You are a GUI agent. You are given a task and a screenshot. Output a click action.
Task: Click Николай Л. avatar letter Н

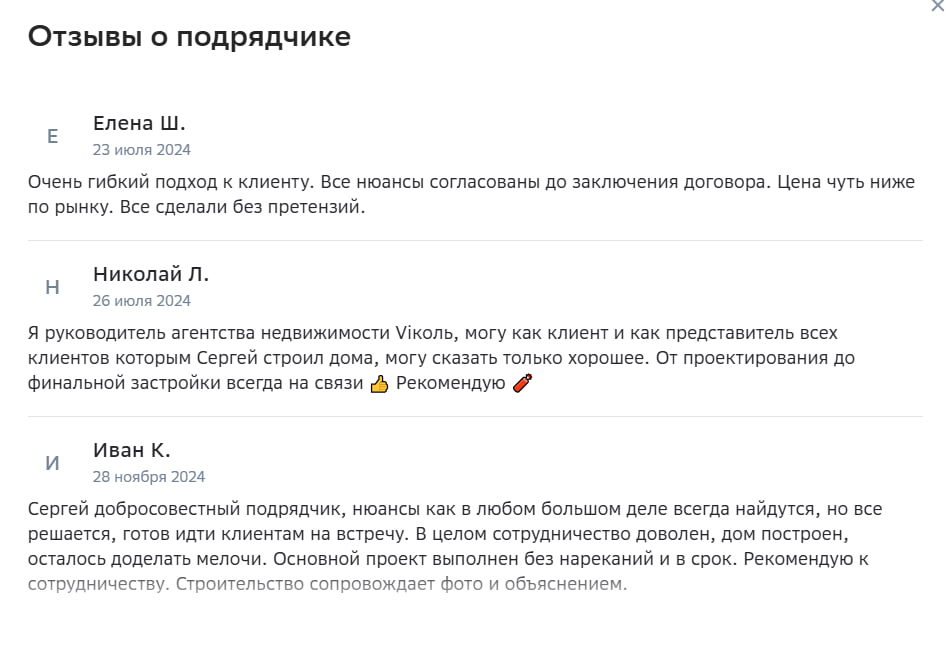52,287
